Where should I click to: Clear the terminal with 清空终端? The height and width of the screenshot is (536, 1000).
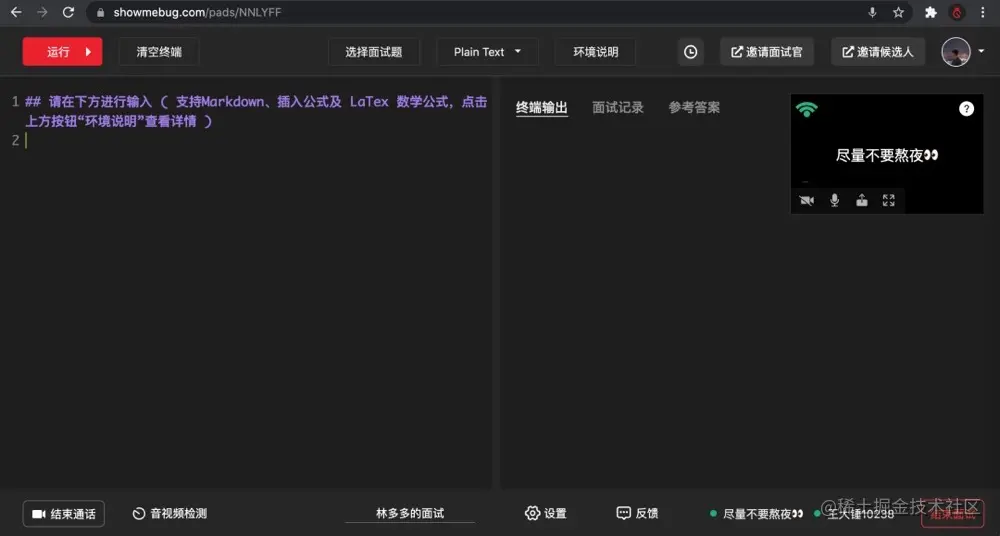tap(159, 52)
